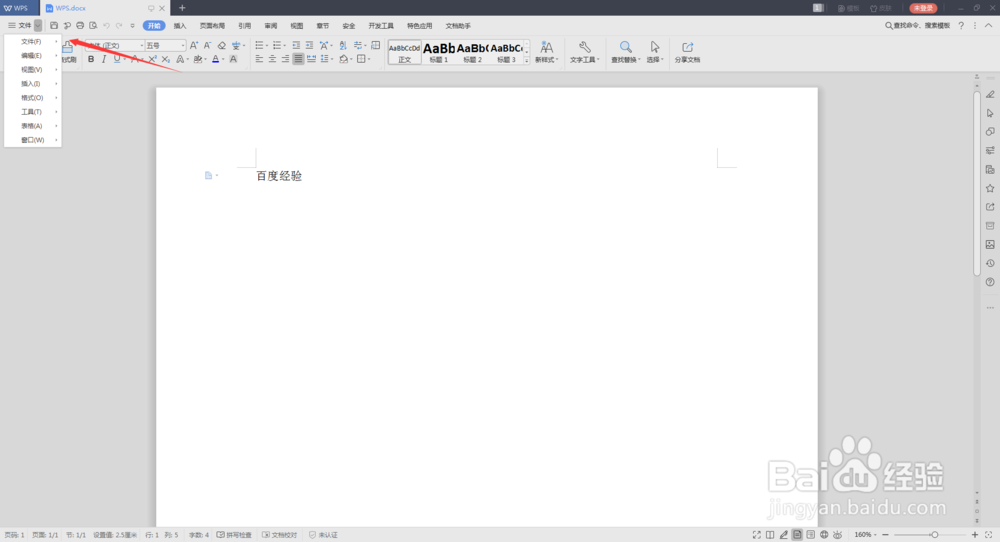The image size is (1000, 542).
Task: Open 视图(V) submenu in classic menu
Action: click(x=33, y=70)
